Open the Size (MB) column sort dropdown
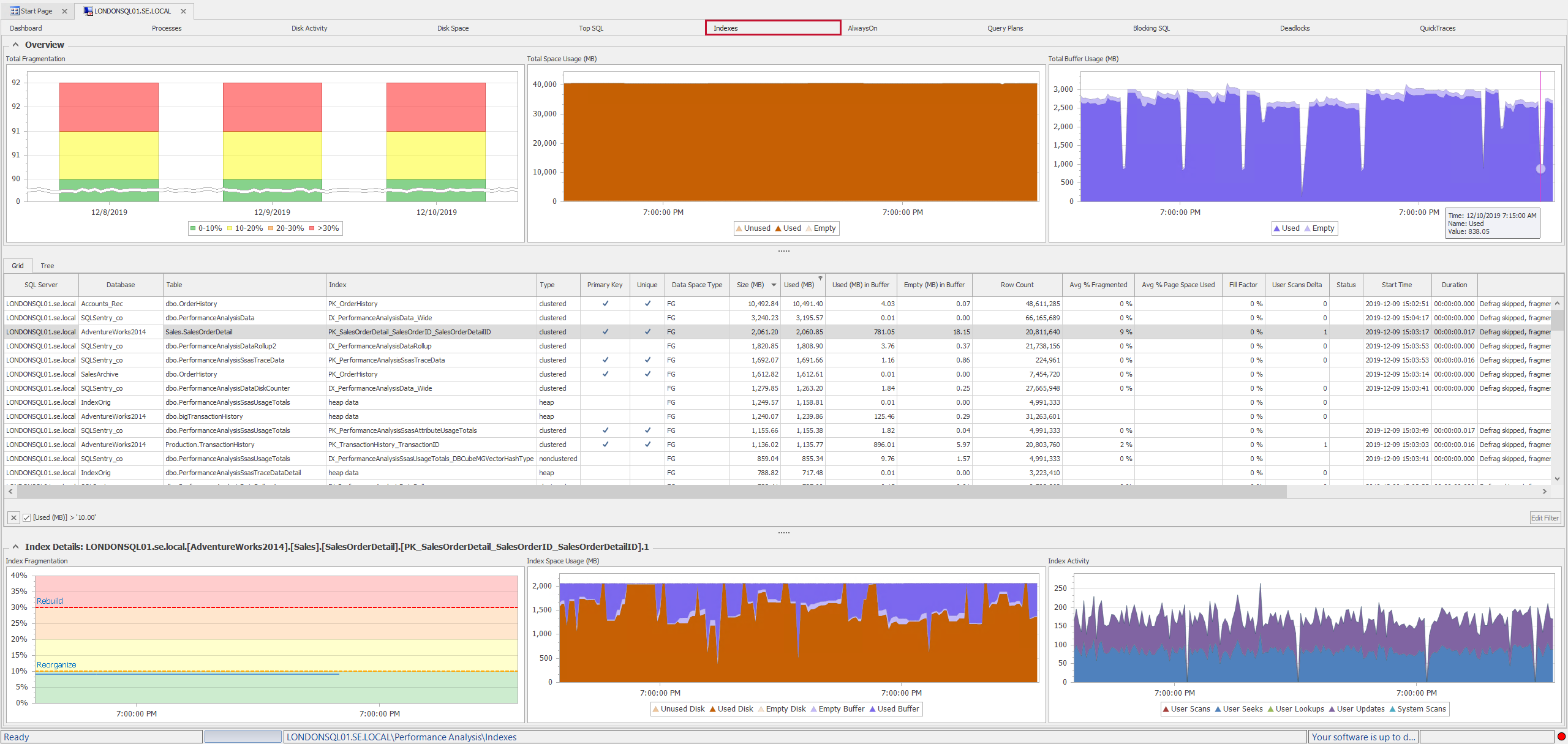Viewport: 1568px width, 744px height. click(x=773, y=285)
